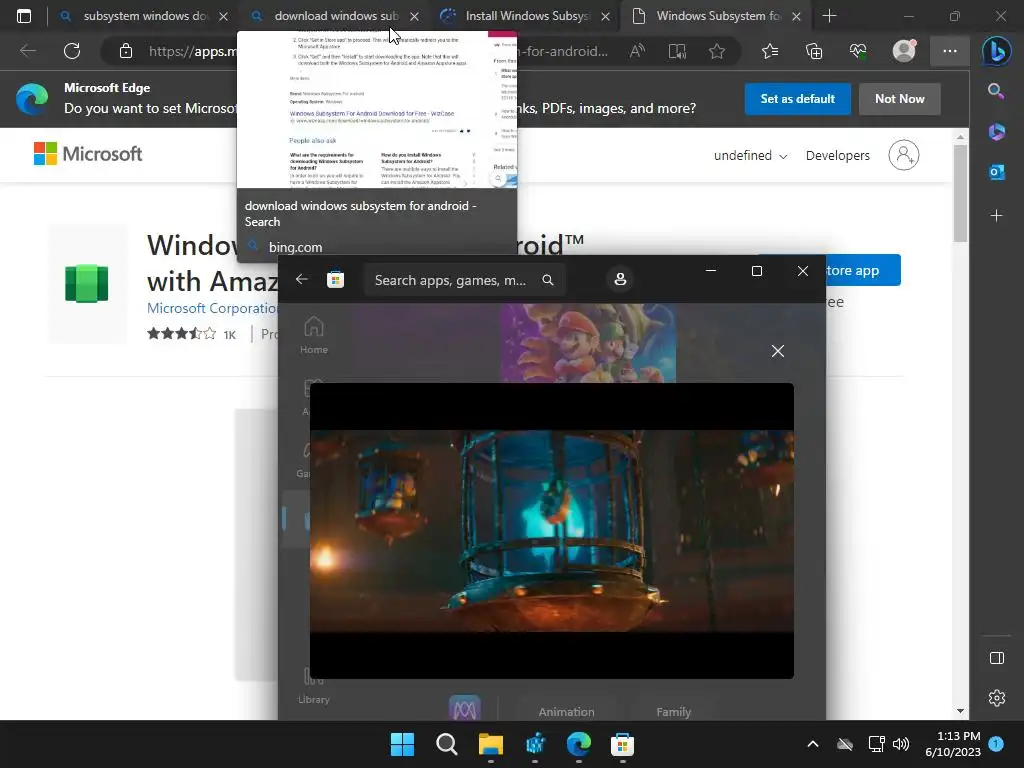This screenshot has width=1024, height=768.
Task: Open Developers link
Action: (837, 155)
